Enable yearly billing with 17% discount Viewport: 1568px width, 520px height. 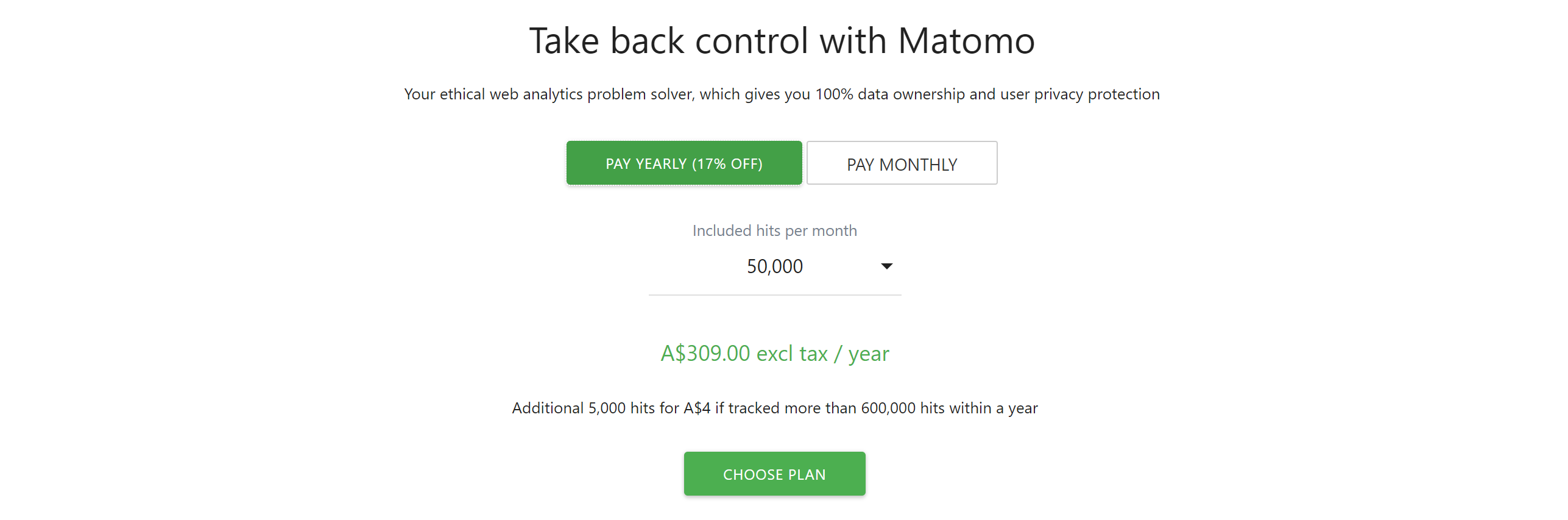point(683,163)
